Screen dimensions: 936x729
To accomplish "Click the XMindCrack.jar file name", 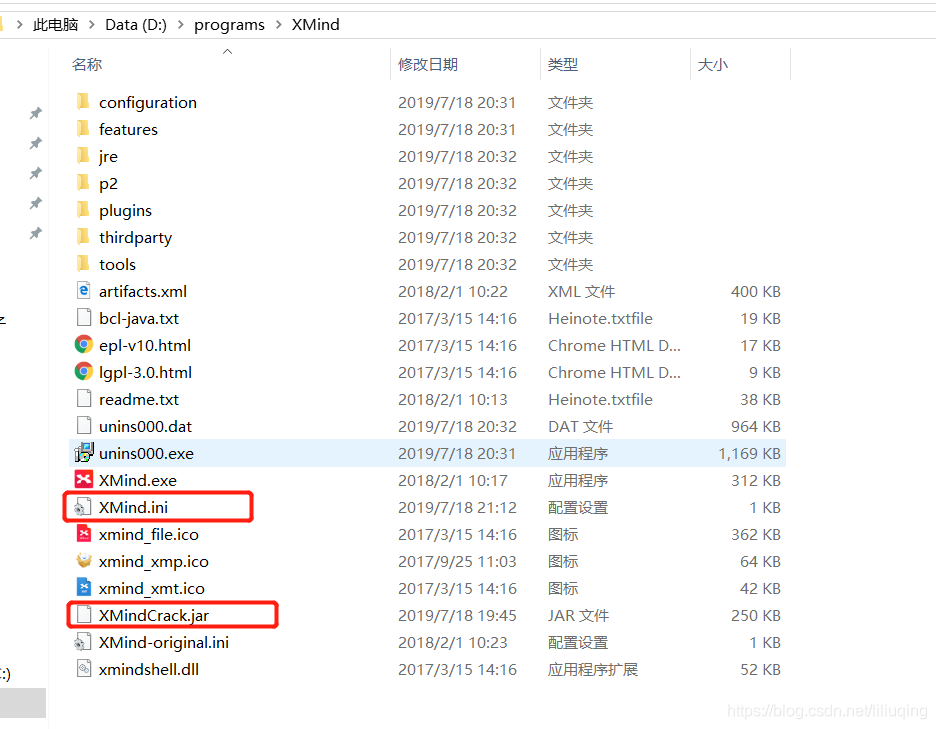I will 154,615.
